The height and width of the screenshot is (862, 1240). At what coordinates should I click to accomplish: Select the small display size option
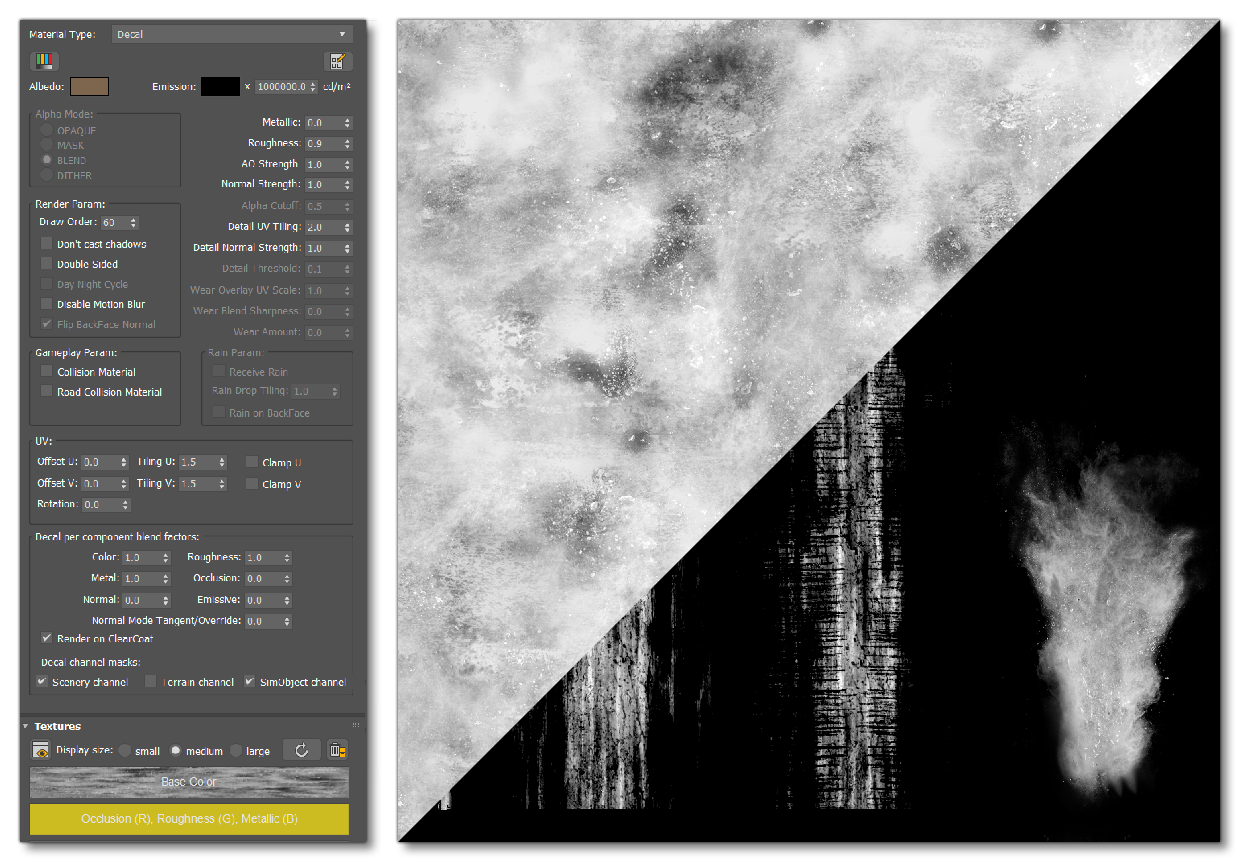[125, 750]
